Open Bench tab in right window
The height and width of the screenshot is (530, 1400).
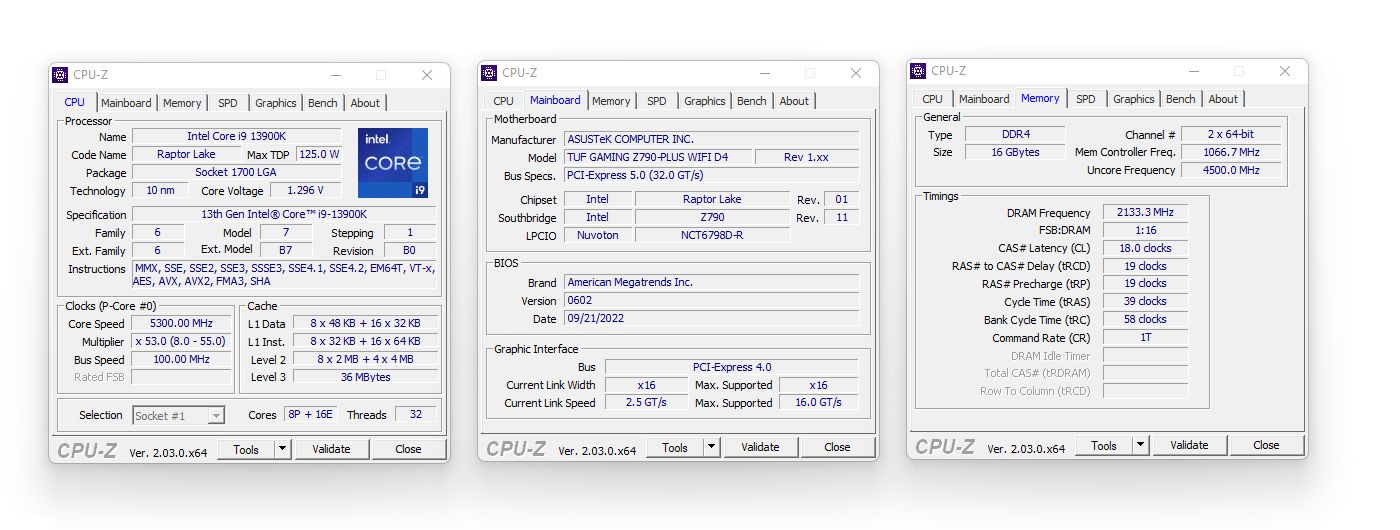tap(1181, 99)
